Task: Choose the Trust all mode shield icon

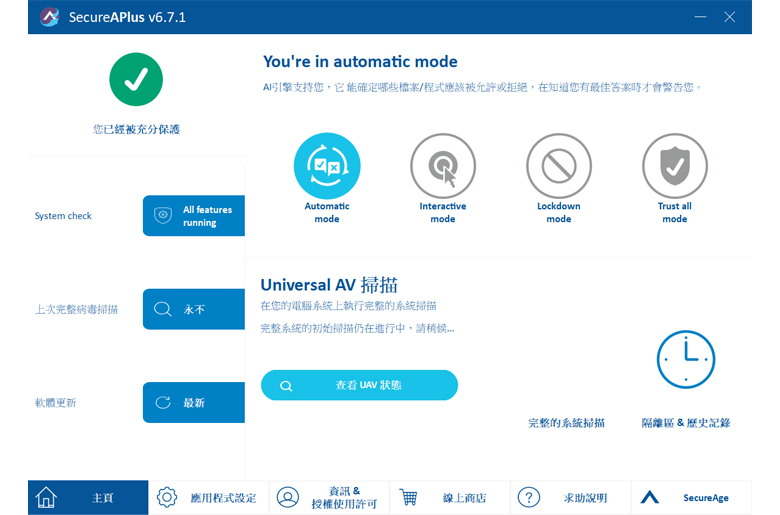Action: tap(675, 166)
